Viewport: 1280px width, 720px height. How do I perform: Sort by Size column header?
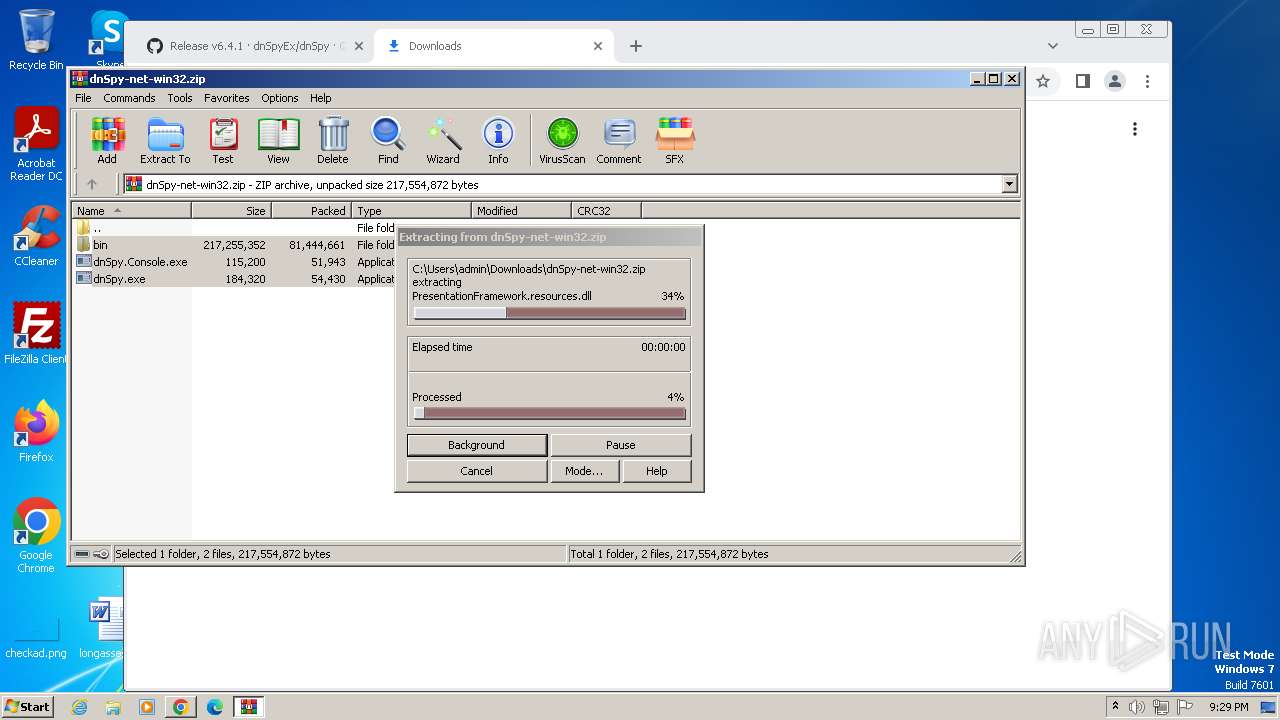click(x=231, y=210)
